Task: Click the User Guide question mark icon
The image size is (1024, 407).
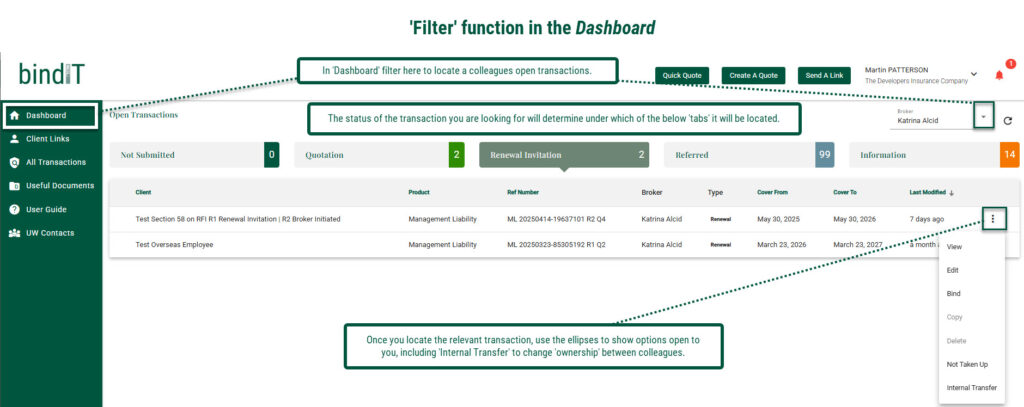Action: point(14,210)
